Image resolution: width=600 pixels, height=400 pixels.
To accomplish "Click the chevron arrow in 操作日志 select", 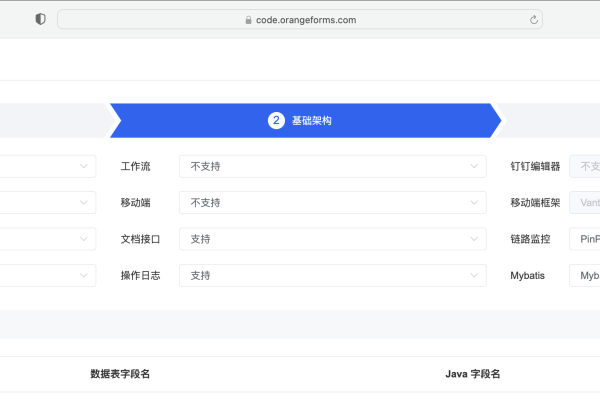I will [x=474, y=276].
